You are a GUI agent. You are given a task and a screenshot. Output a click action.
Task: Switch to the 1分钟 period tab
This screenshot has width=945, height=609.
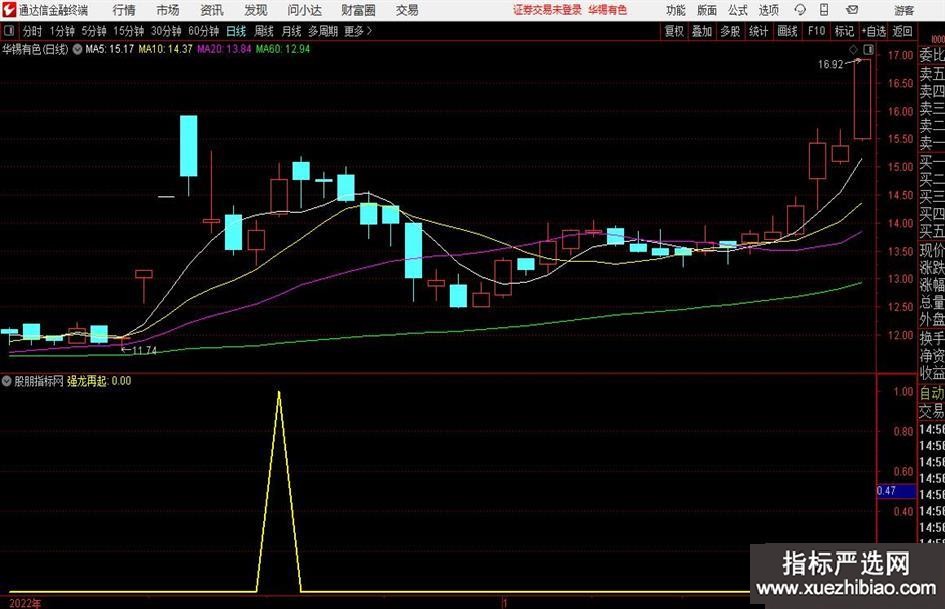61,31
